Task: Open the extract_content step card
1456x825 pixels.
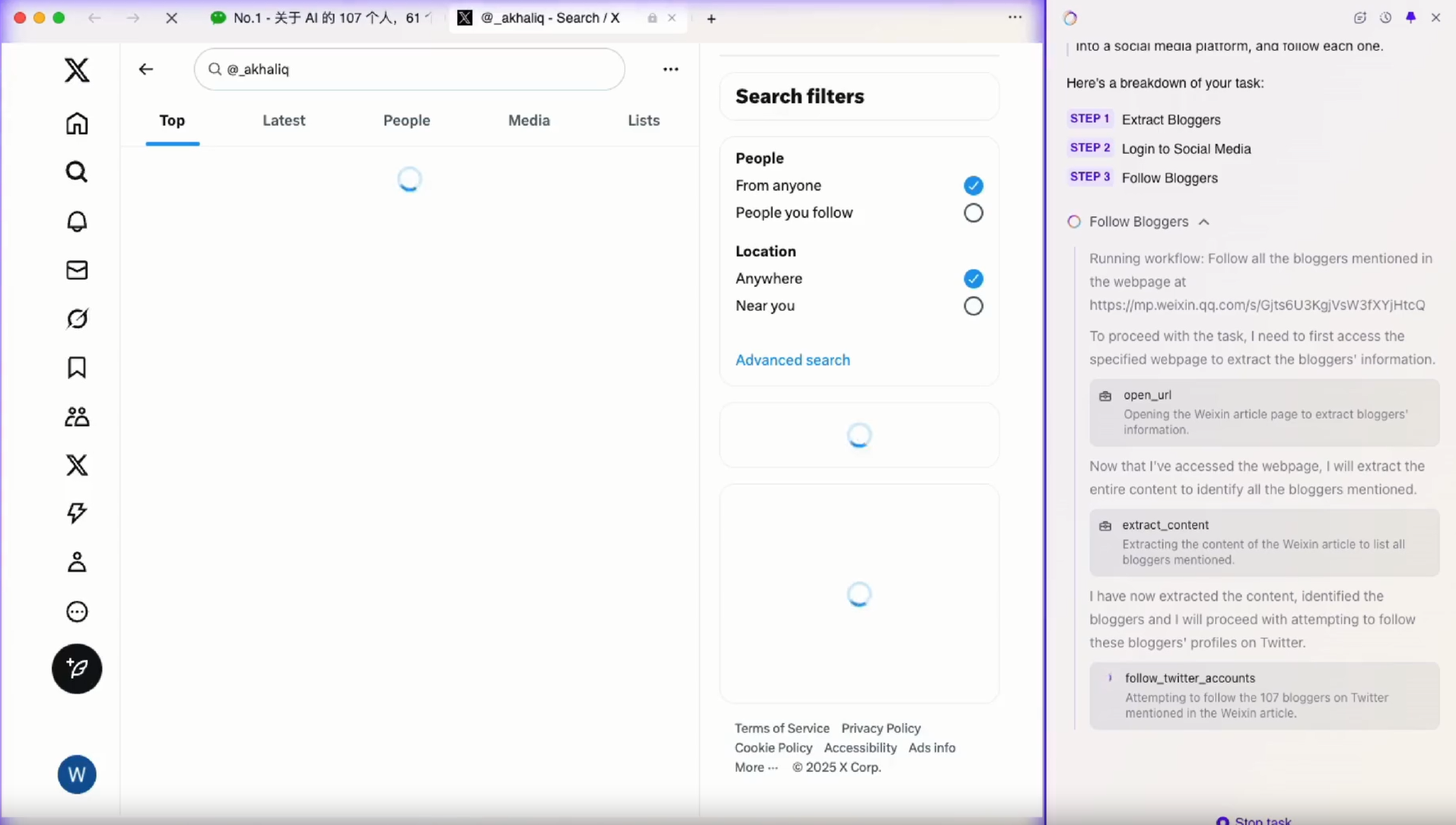Action: tap(1264, 542)
